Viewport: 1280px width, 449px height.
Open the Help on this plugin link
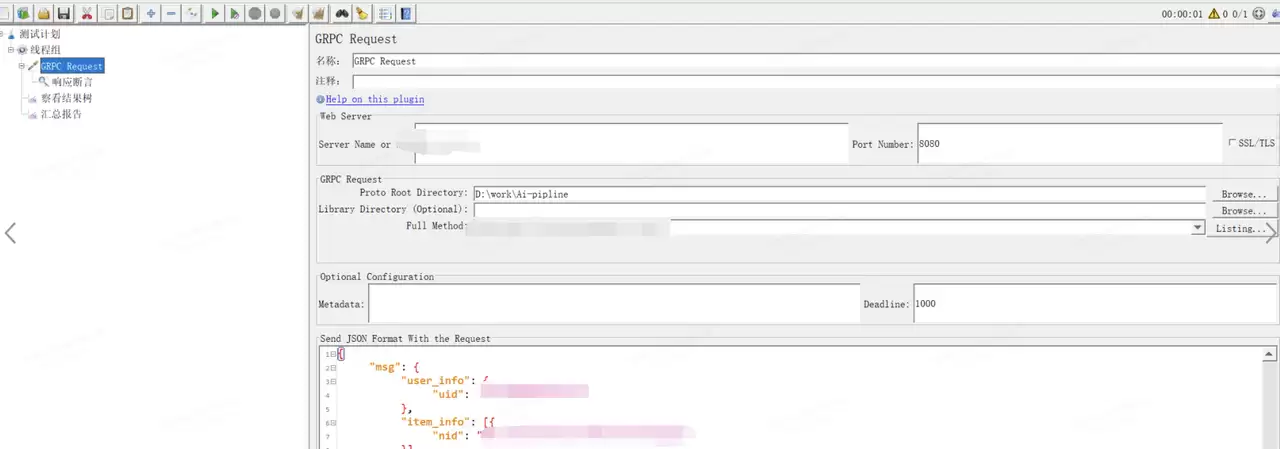[x=375, y=99]
